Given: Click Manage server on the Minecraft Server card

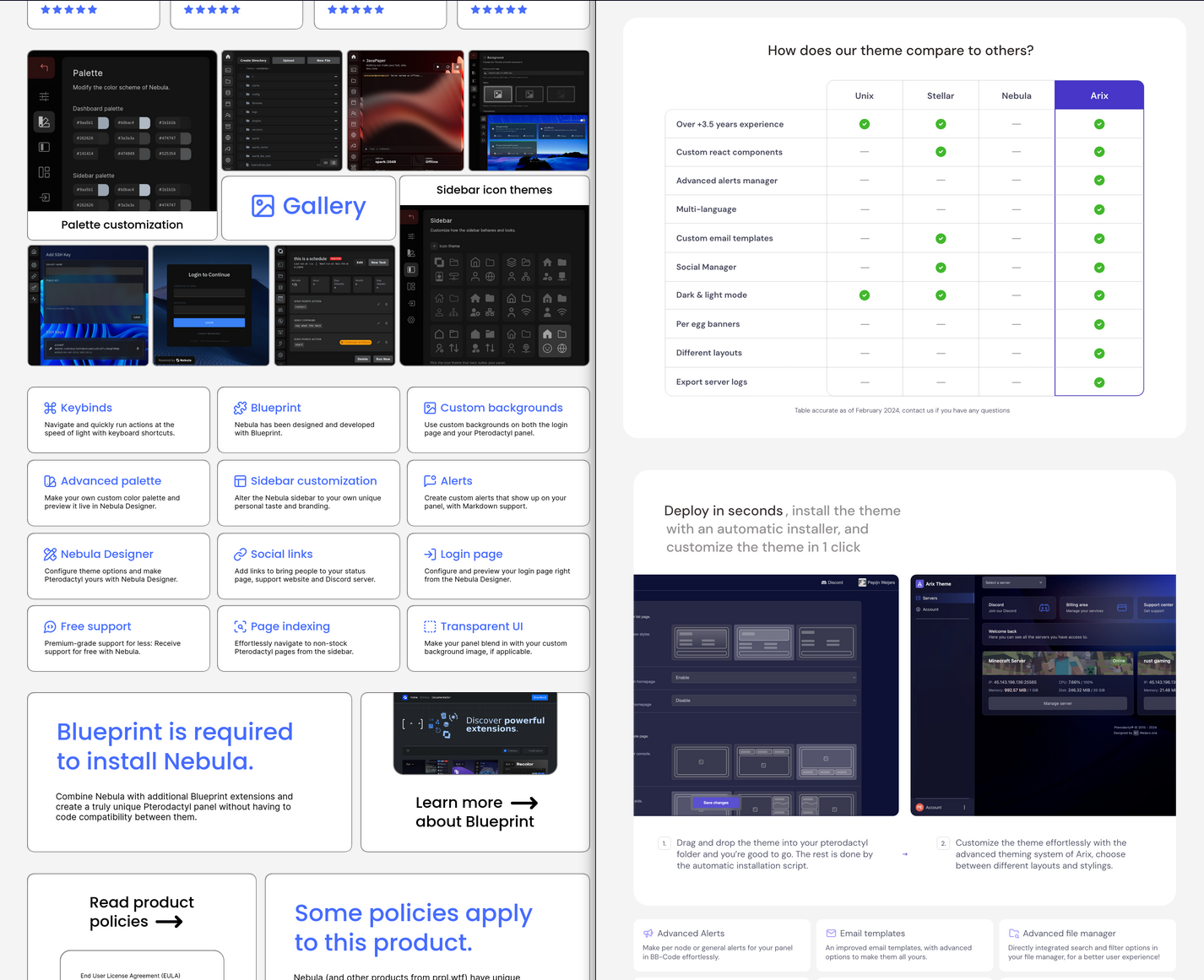Looking at the screenshot, I should point(1057,703).
